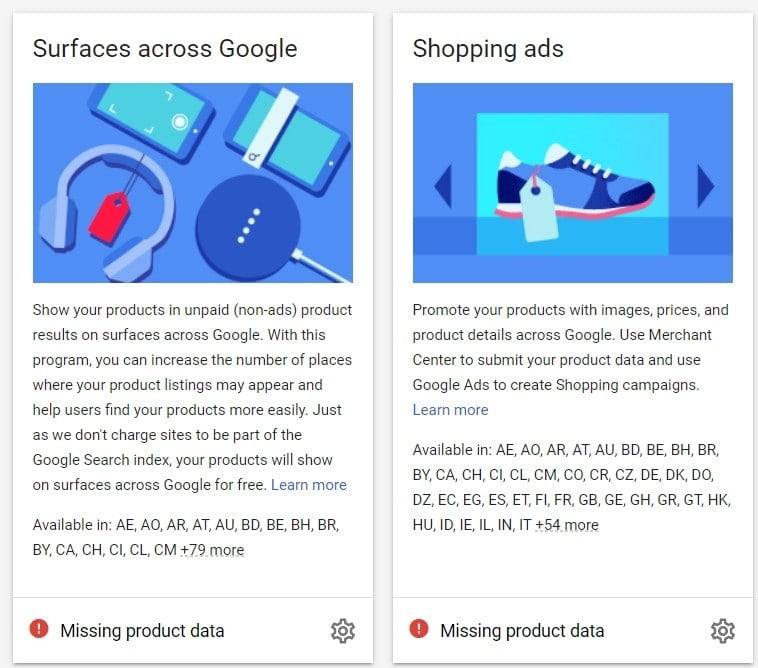758x668 pixels.
Task: Click red error icon under Surfaces across Google
Action: [39, 629]
